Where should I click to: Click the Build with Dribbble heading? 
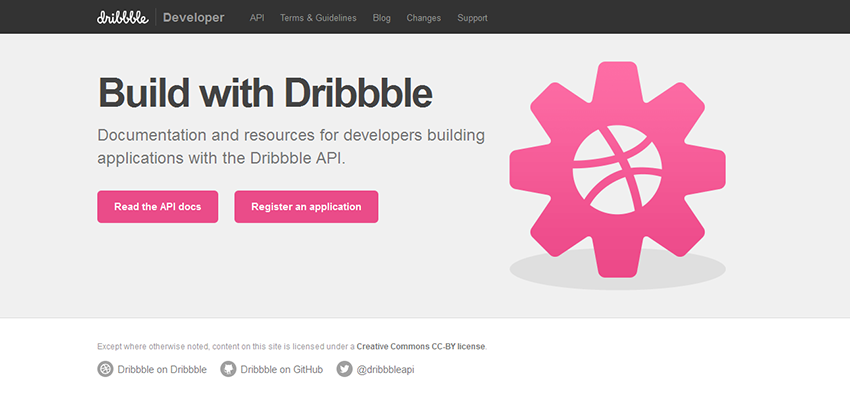pyautogui.click(x=265, y=93)
